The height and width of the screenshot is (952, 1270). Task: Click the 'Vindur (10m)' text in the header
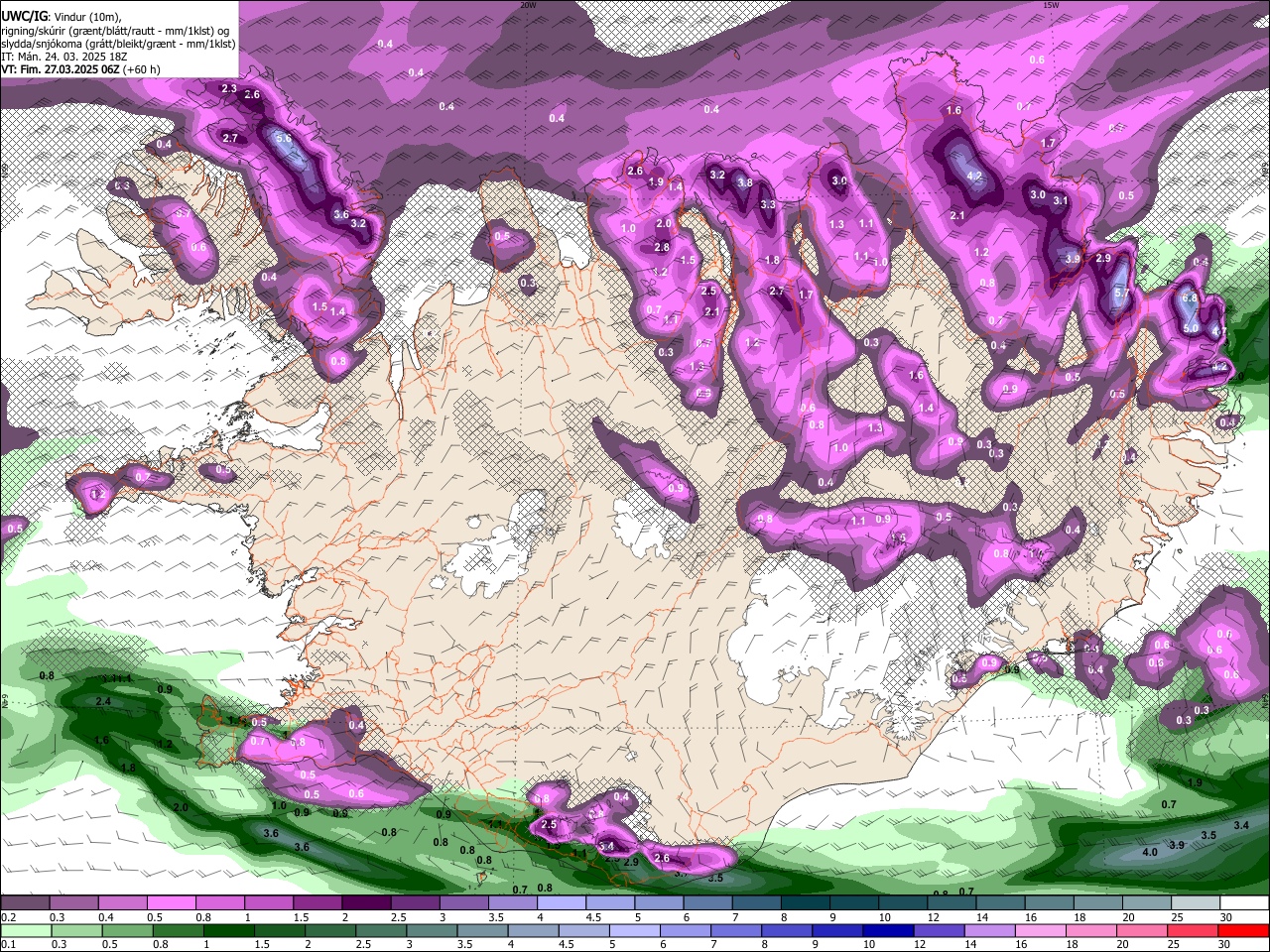pyautogui.click(x=87, y=16)
